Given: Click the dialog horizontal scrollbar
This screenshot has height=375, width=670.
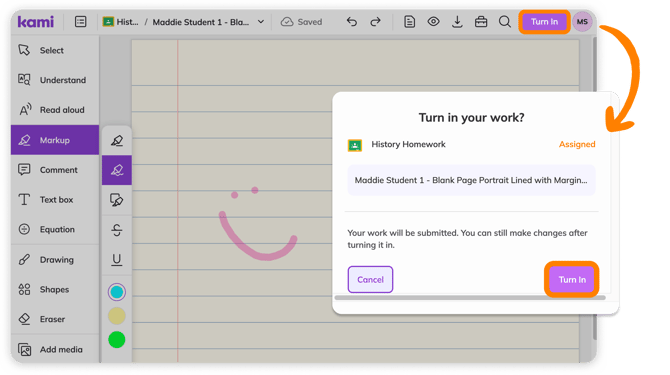Looking at the screenshot, I should (x=470, y=298).
